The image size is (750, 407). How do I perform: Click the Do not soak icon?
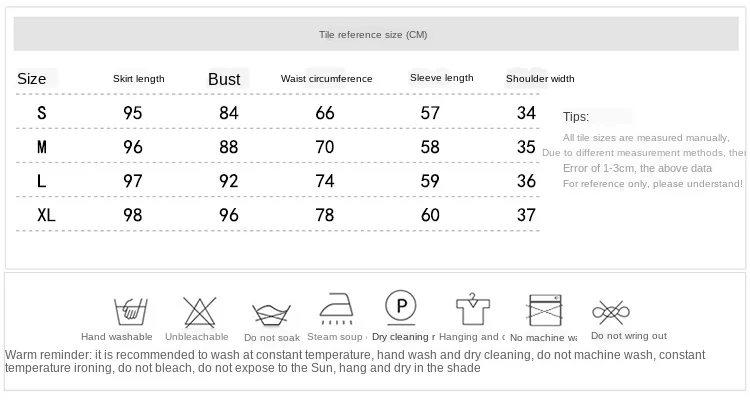pos(266,313)
